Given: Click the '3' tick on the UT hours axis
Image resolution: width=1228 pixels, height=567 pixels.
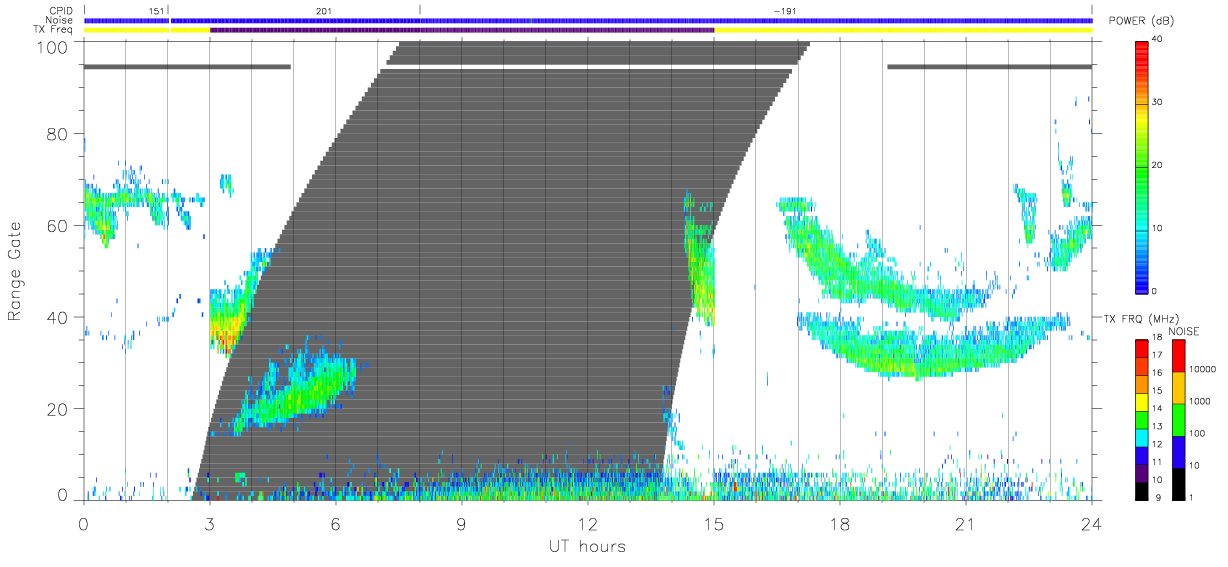Looking at the screenshot, I should [x=209, y=523].
